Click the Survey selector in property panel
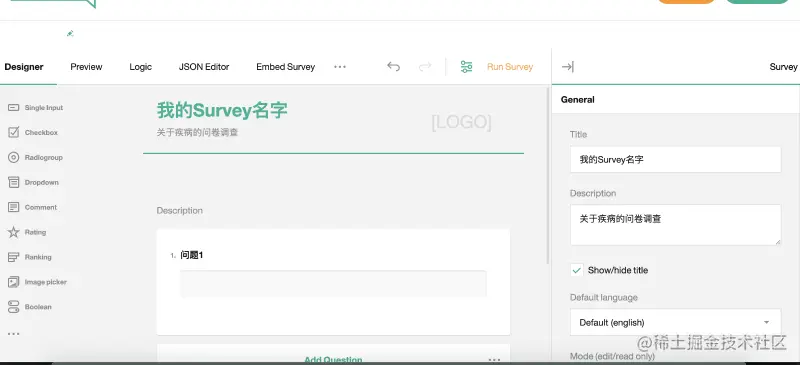 pyautogui.click(x=783, y=67)
